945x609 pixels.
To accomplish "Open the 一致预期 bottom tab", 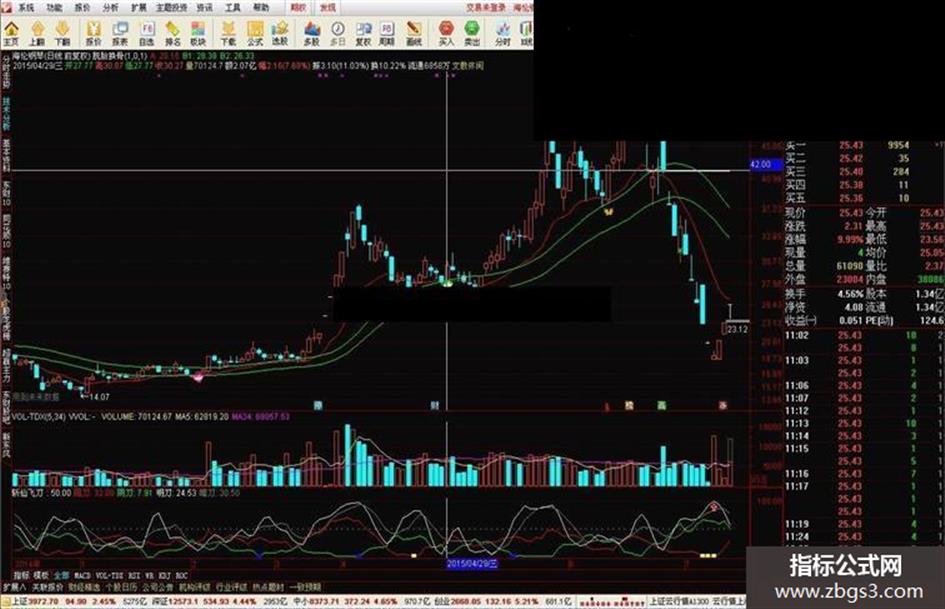I will coord(305,587).
